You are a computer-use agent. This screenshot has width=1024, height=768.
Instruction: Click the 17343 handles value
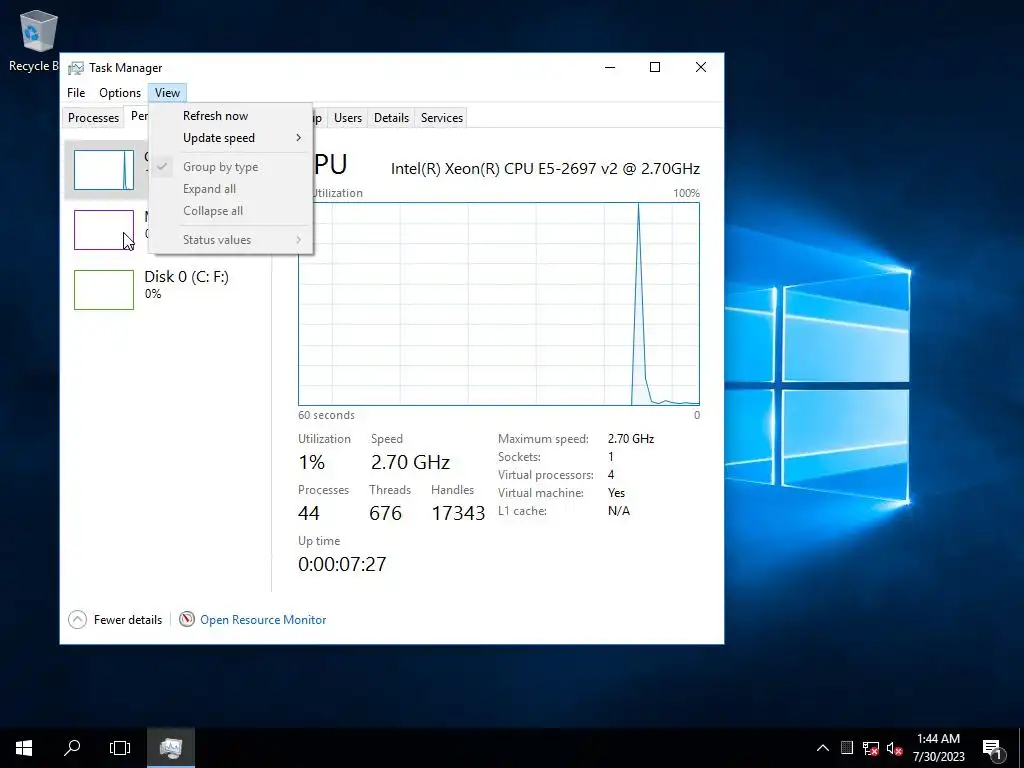(x=458, y=513)
